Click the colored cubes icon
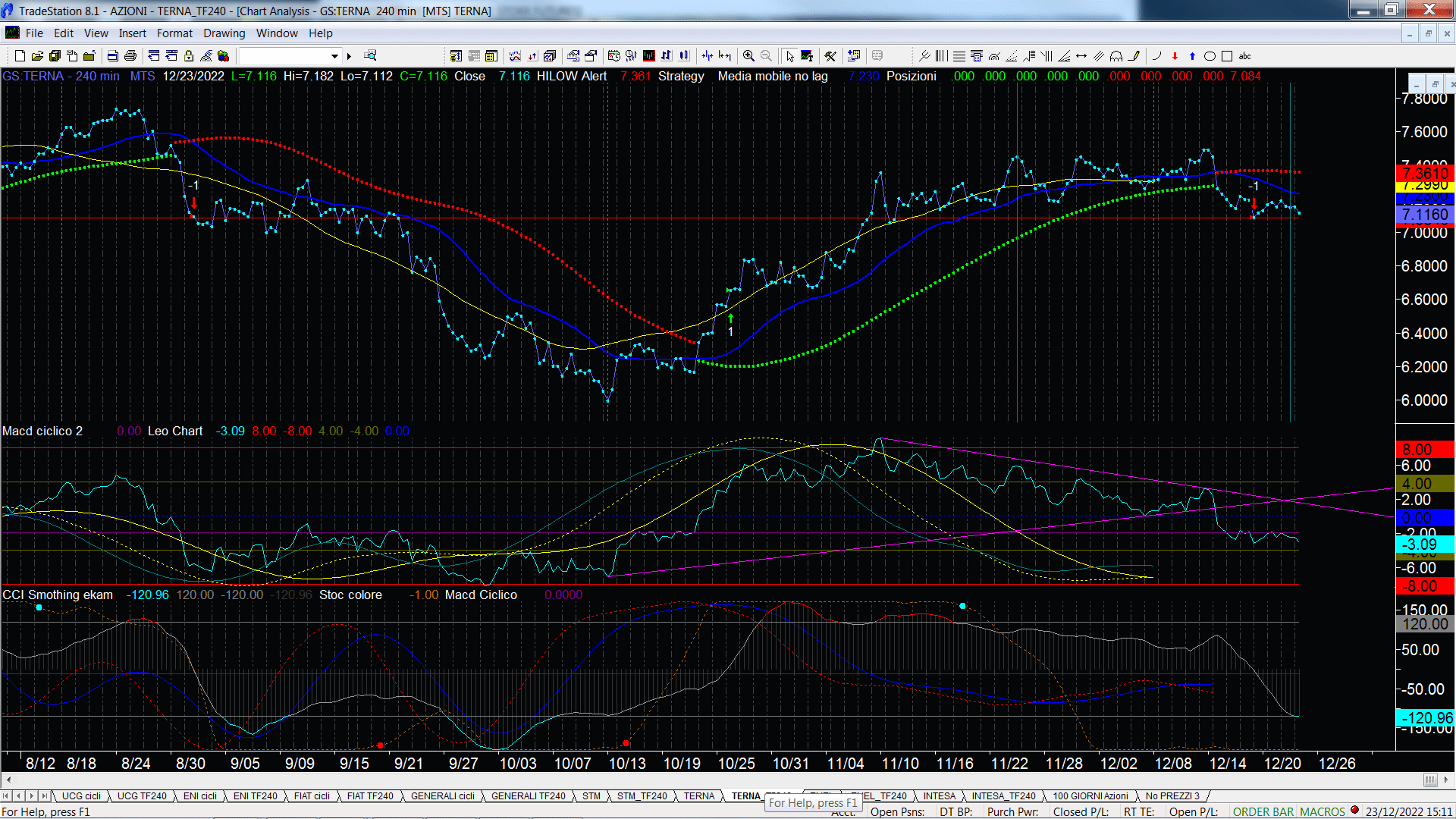 coord(224,56)
